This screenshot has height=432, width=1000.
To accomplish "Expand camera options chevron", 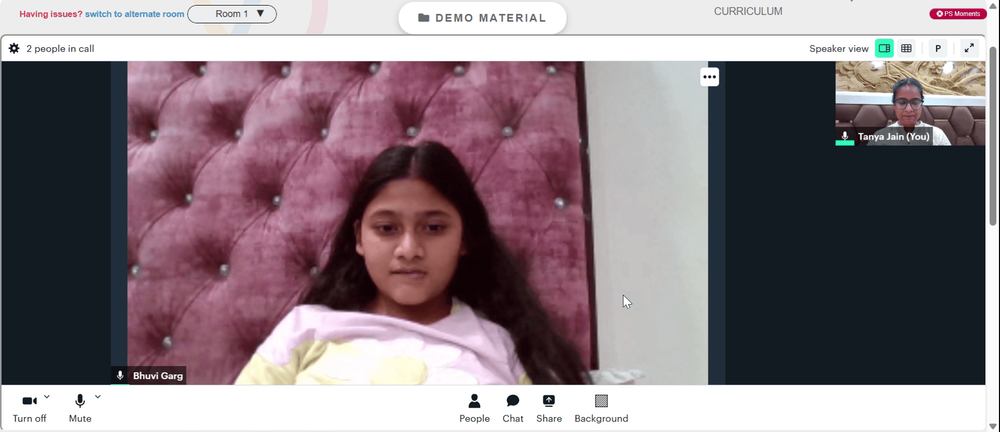I will coord(47,397).
